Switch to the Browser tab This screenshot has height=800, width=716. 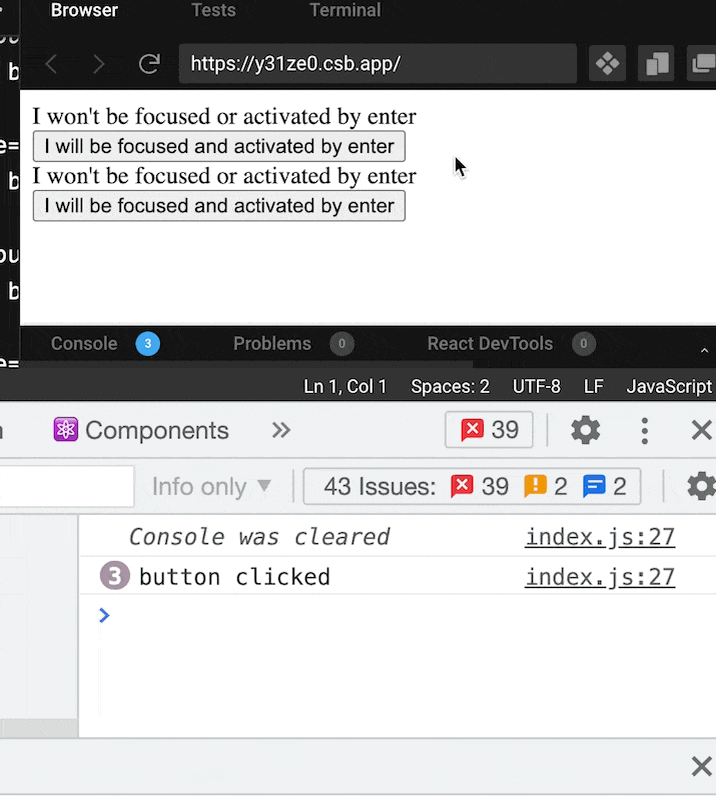(x=84, y=10)
